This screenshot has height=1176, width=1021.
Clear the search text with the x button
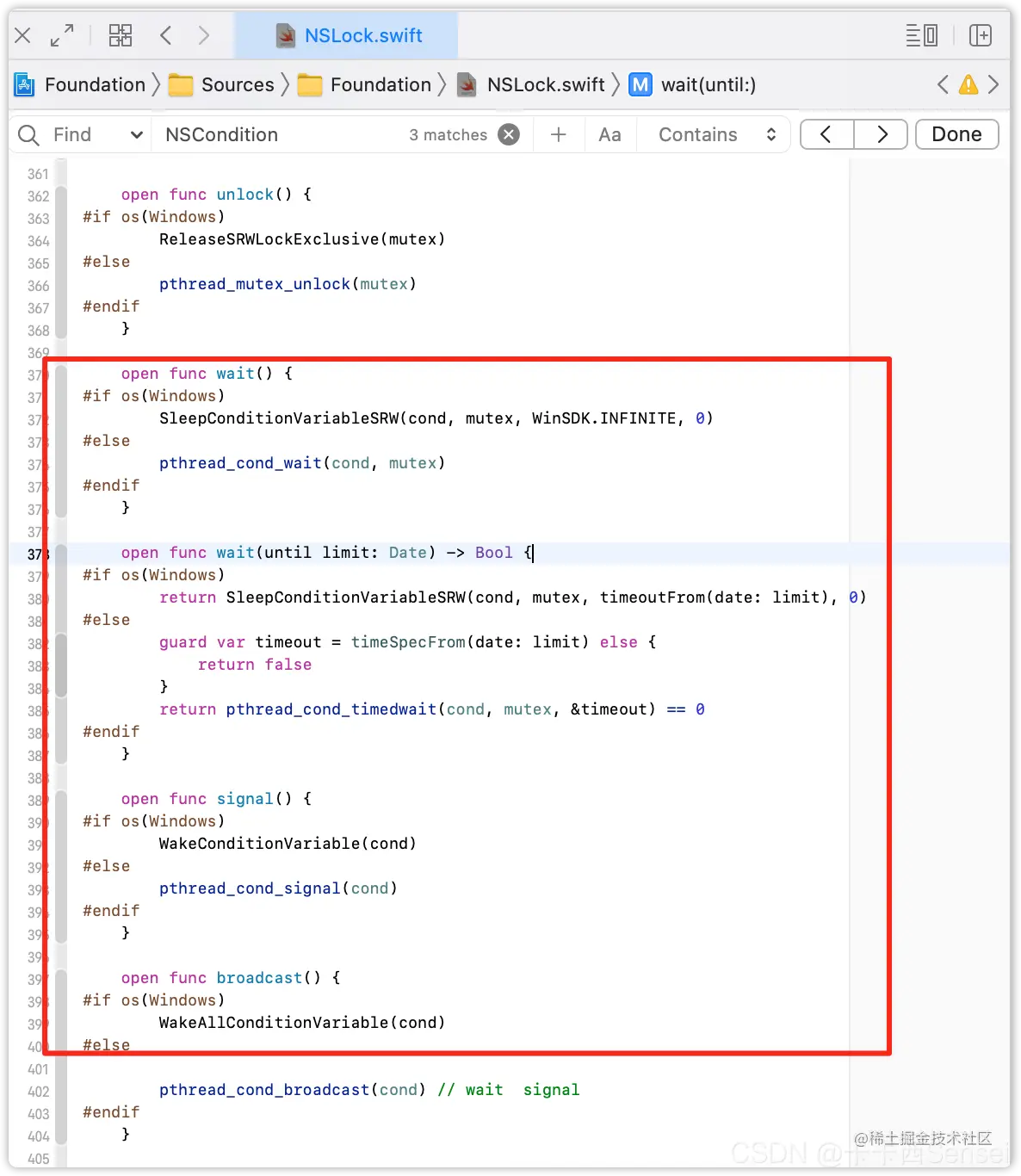click(x=510, y=134)
